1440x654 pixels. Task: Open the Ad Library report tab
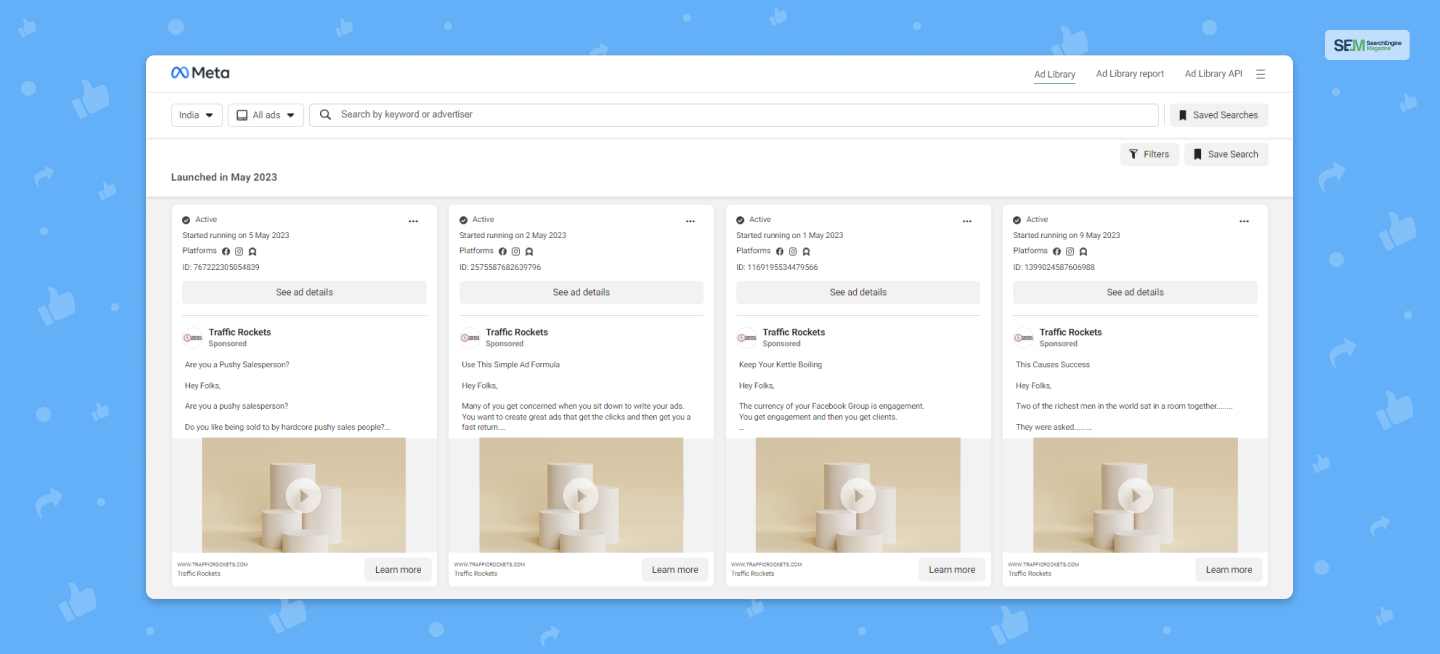coord(1130,74)
